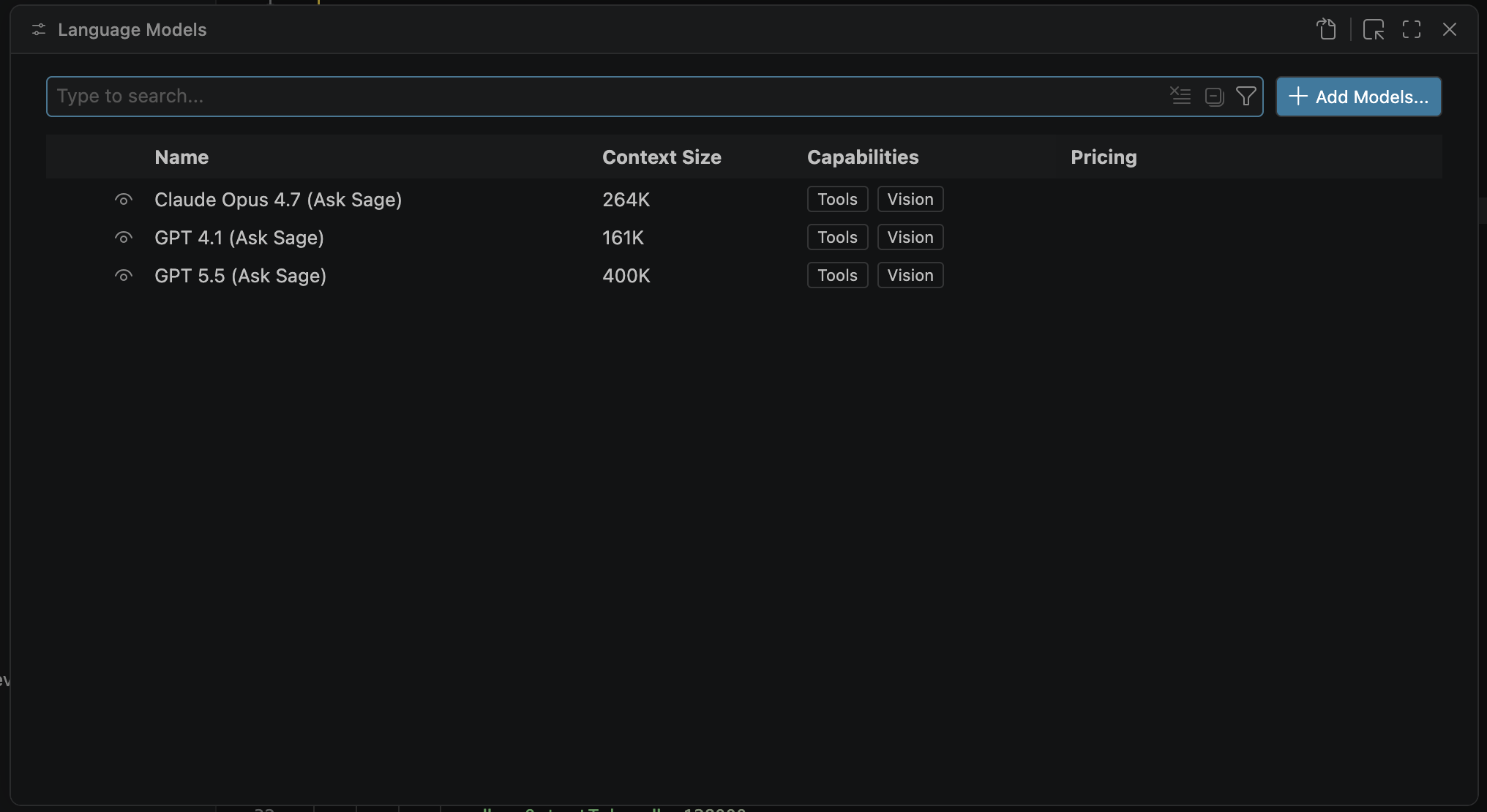Toggle visibility of GPT 5.5 model
This screenshot has width=1487, height=812.
click(124, 276)
